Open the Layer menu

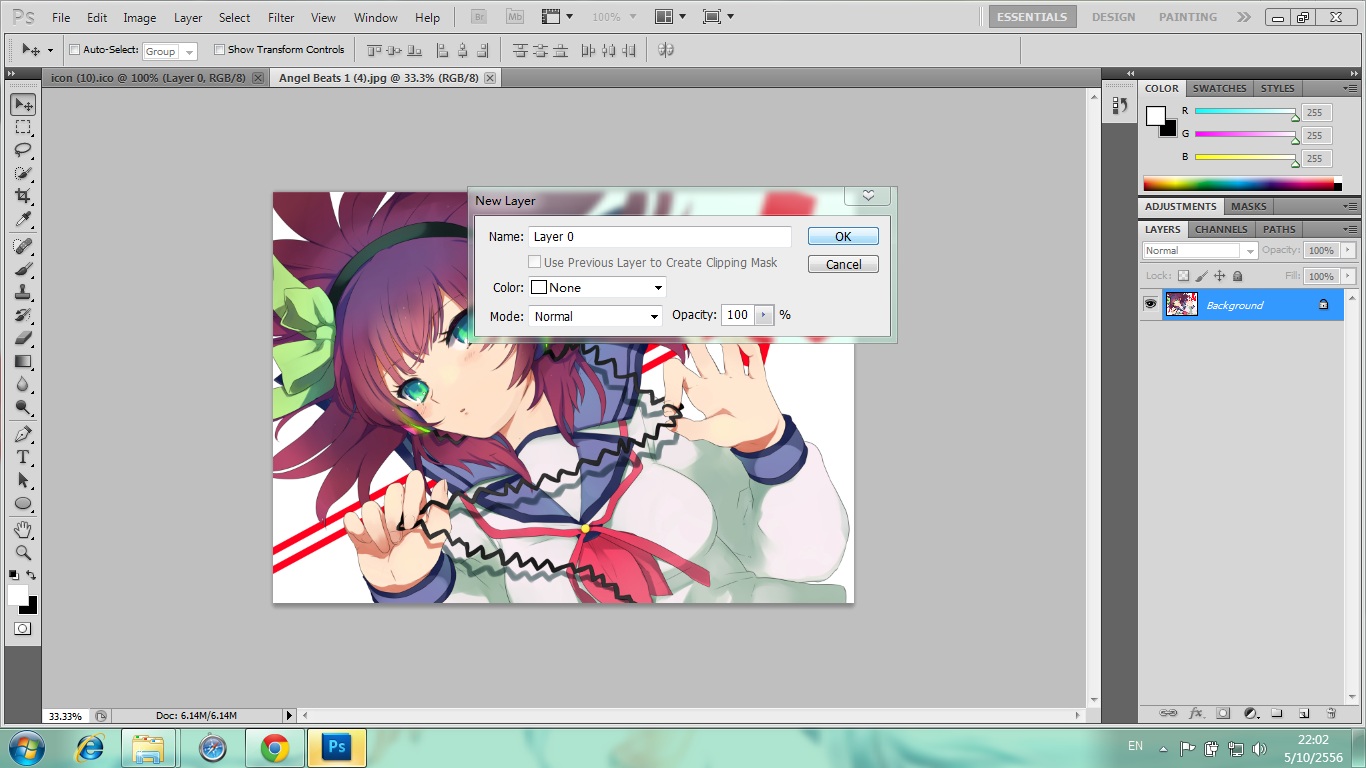coord(188,17)
